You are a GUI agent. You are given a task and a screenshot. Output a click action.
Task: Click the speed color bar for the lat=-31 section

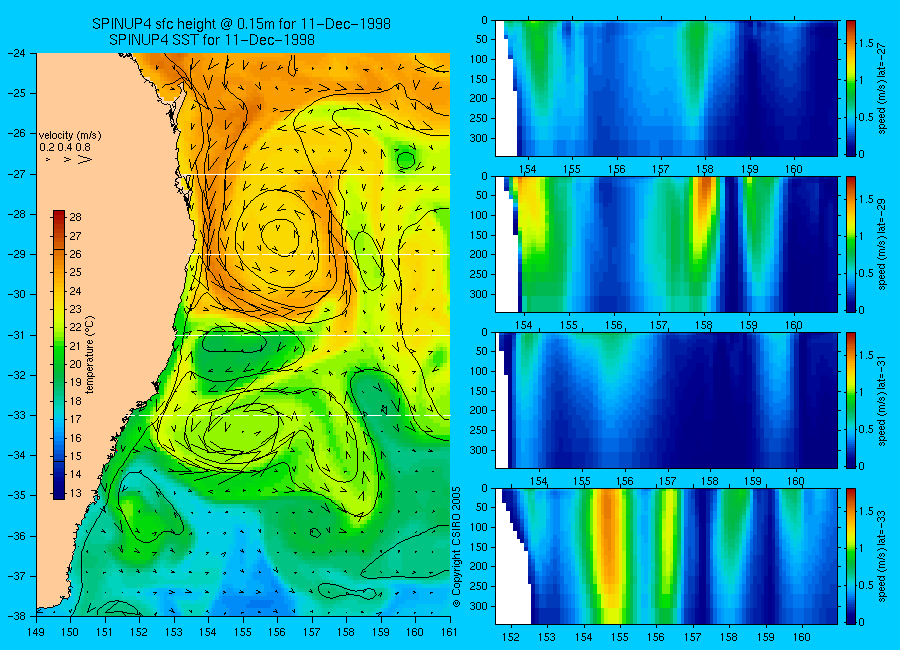[x=850, y=400]
